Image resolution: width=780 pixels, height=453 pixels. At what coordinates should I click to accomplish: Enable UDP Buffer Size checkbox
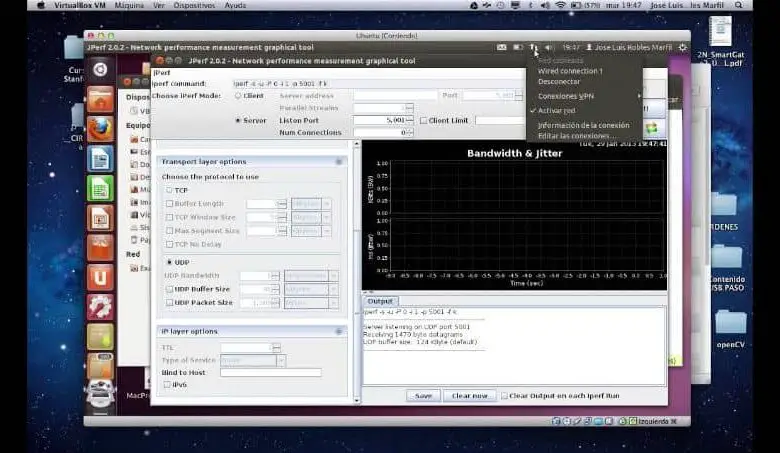click(169, 289)
